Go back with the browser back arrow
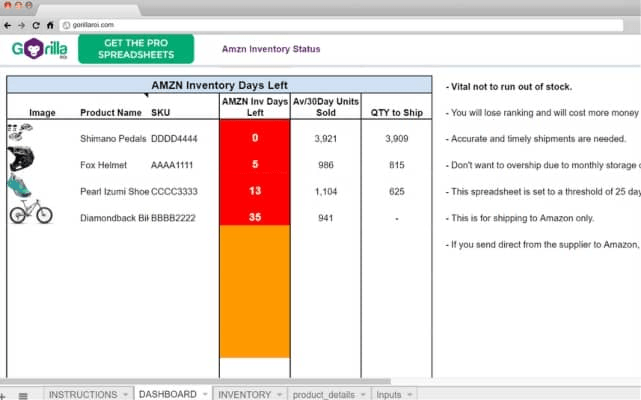This screenshot has height=400, width=641. click(8, 25)
